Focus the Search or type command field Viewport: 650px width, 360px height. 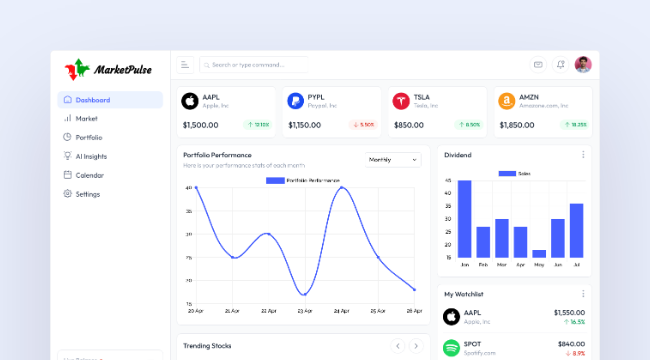tap(254, 65)
